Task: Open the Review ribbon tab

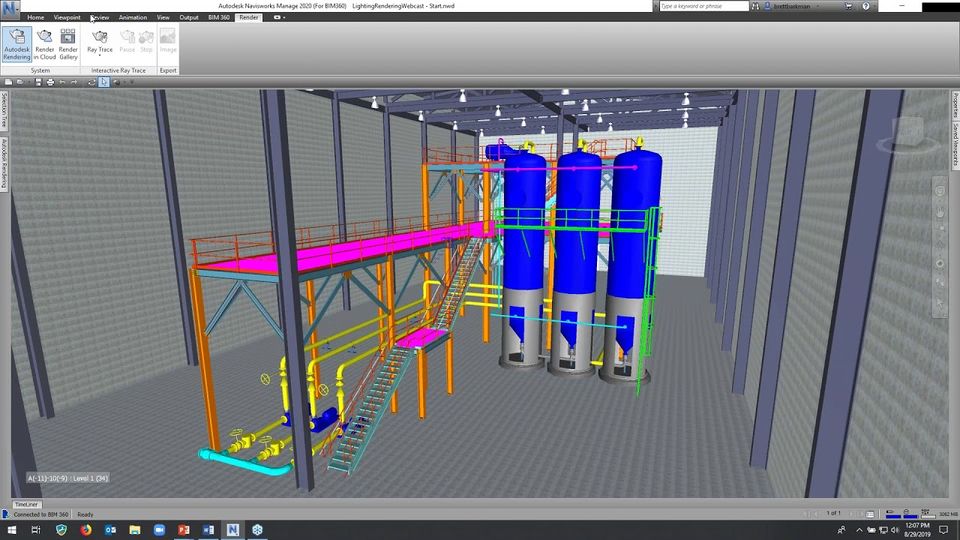Action: [x=100, y=17]
